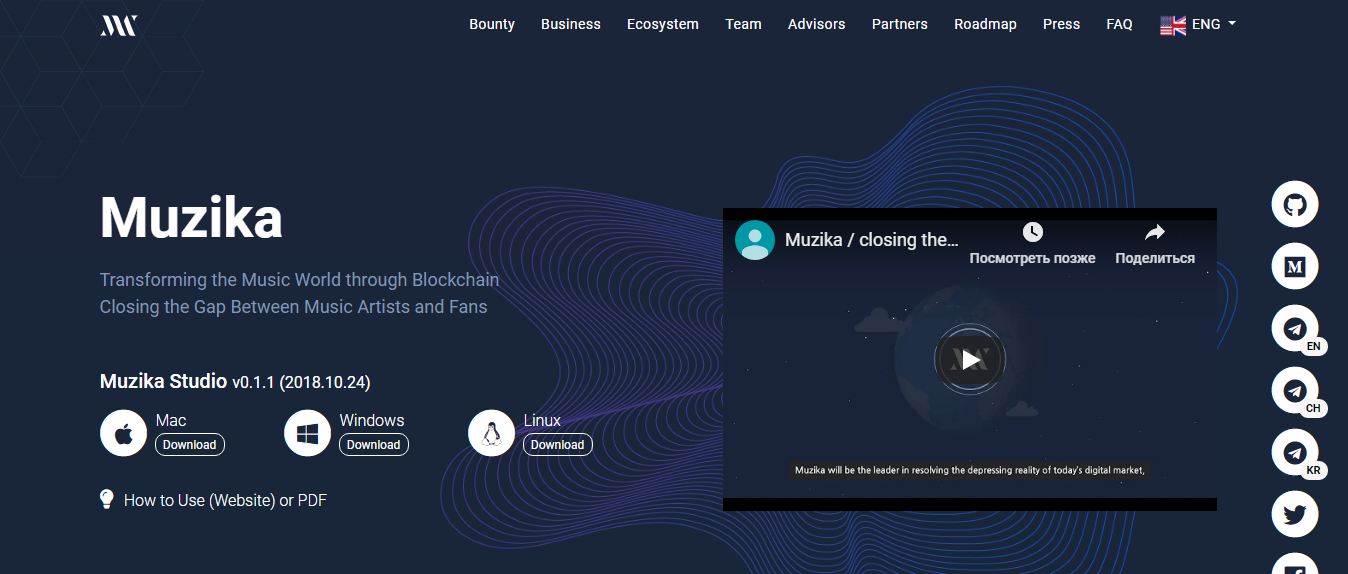
Task: Go to the Advisors menu item
Action: (816, 24)
